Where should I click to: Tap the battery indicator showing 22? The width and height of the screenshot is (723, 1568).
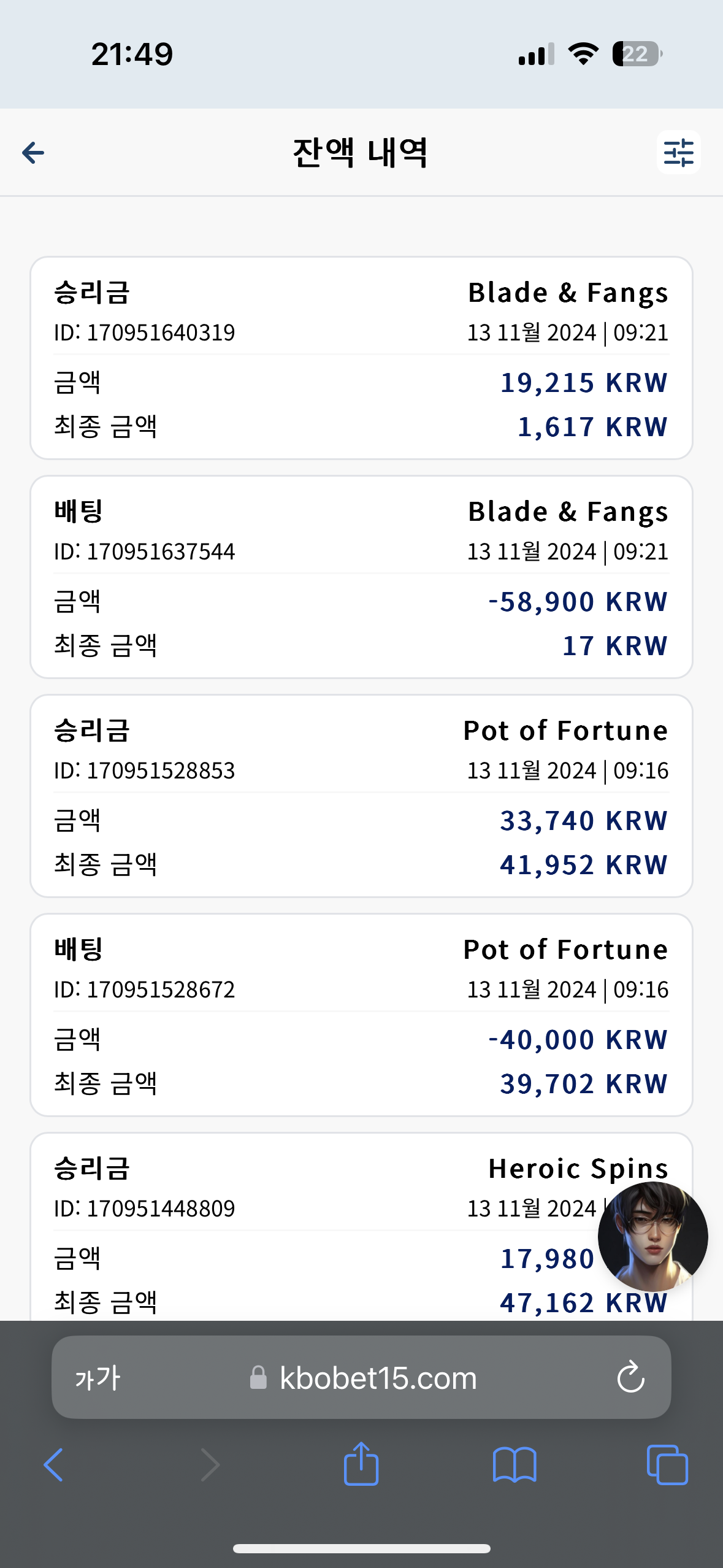click(x=637, y=54)
